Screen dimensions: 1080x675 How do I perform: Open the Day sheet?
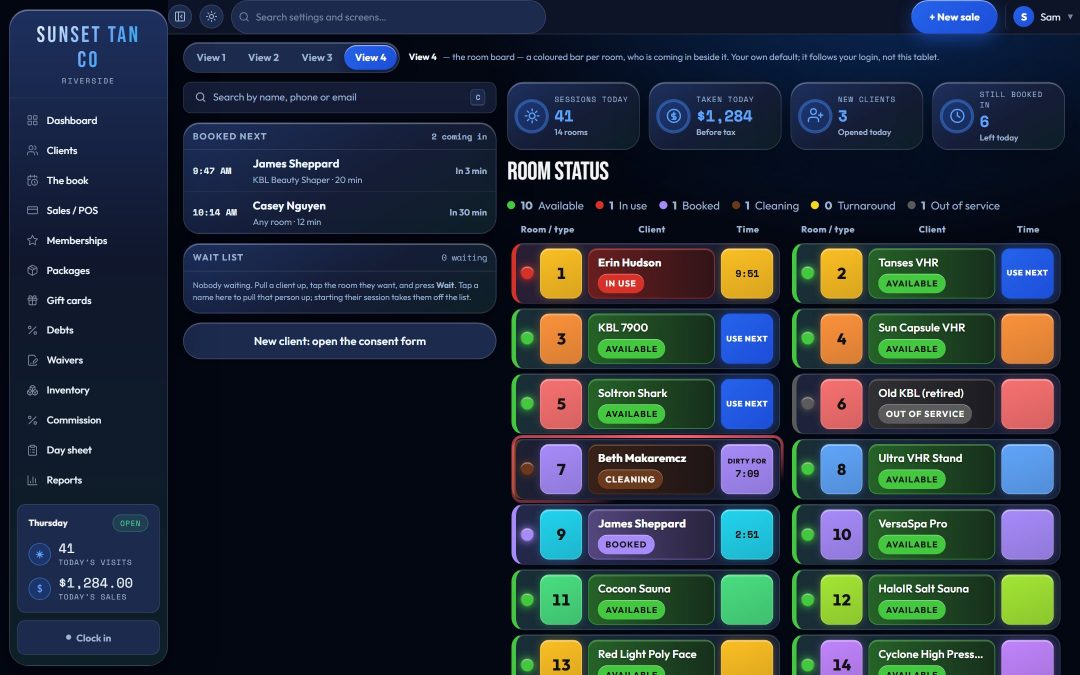tap(88, 450)
